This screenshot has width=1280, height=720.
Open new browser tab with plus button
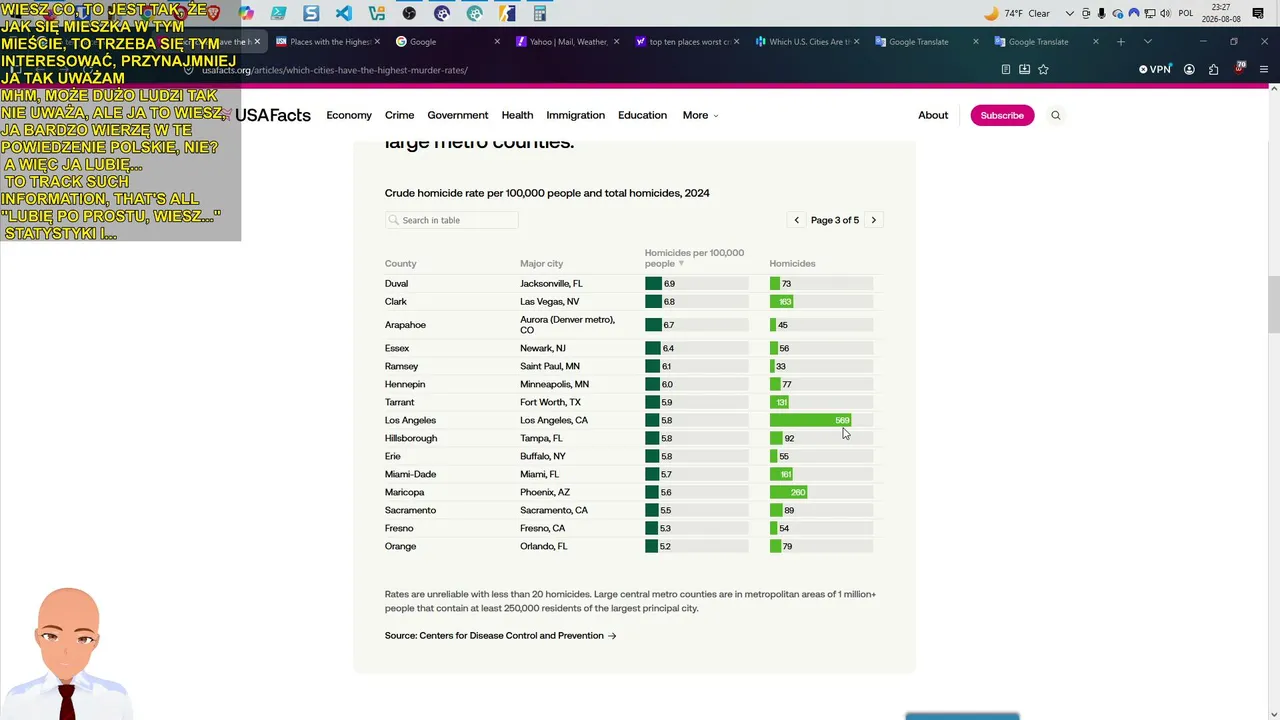[x=1121, y=42]
